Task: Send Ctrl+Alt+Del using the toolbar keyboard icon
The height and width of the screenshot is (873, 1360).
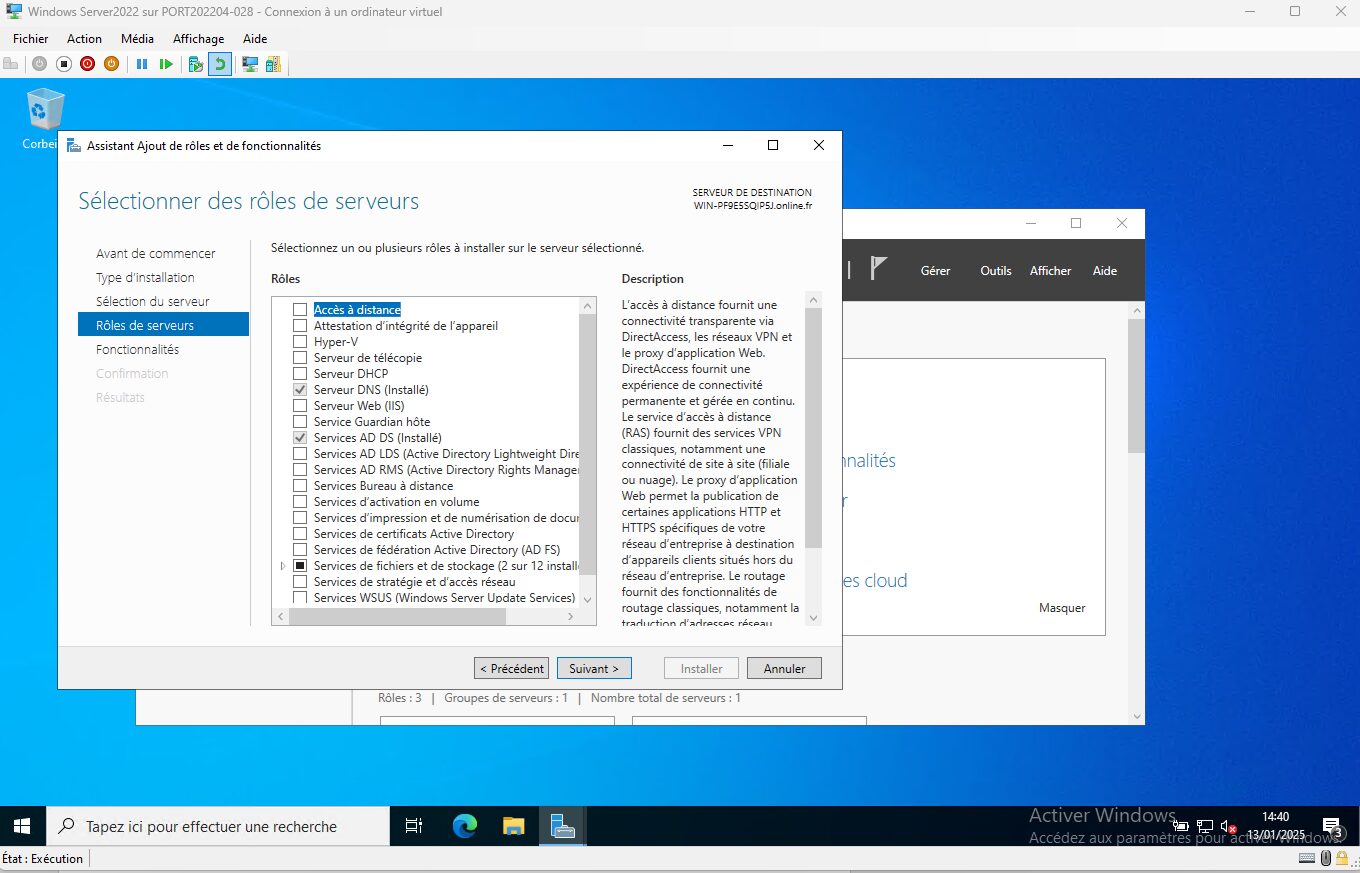Action: (11, 64)
